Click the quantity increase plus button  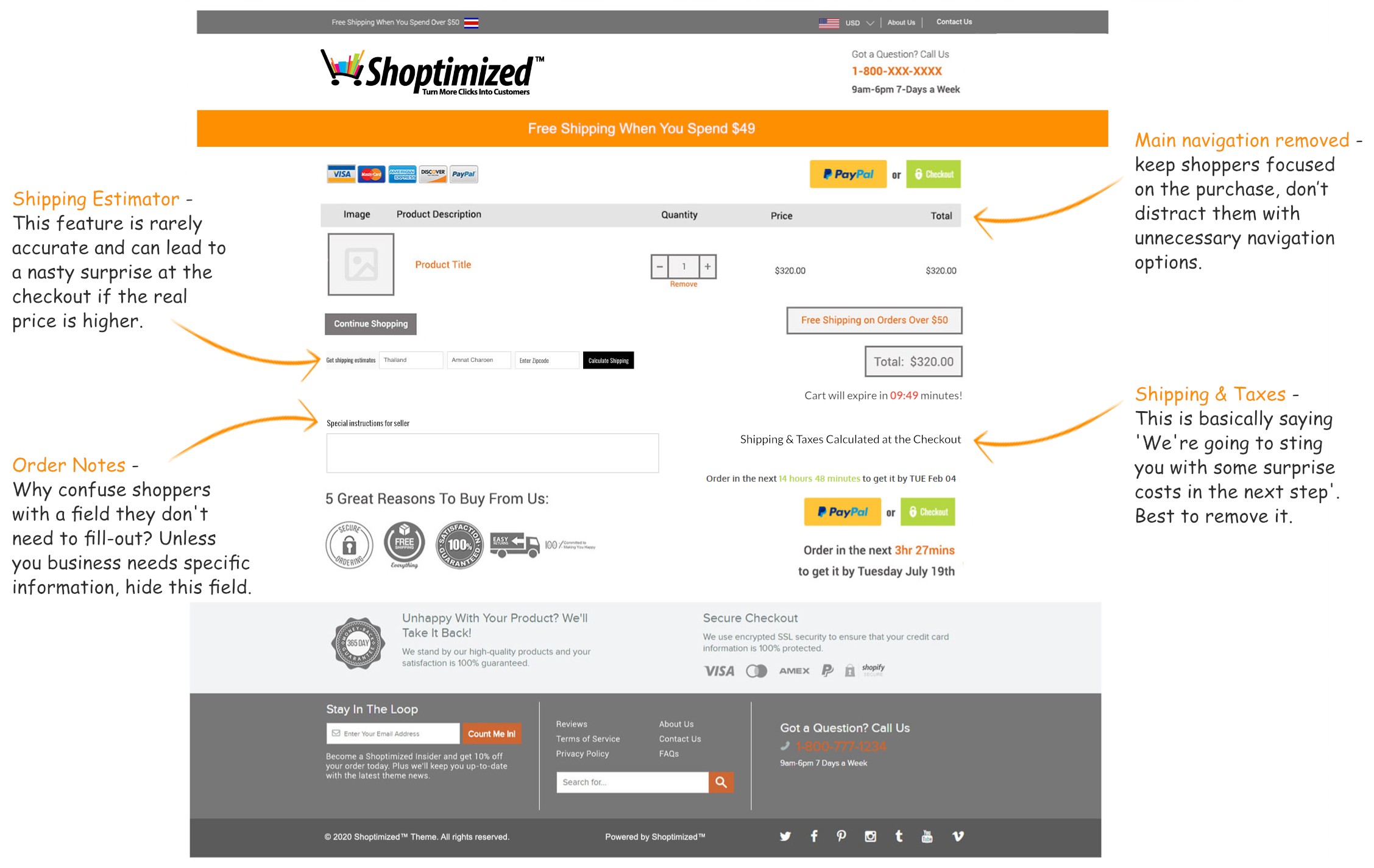[707, 266]
